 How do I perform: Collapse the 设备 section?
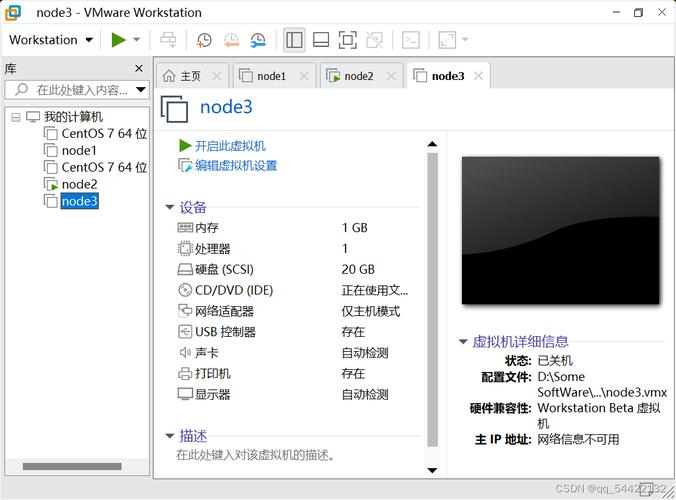[169, 207]
